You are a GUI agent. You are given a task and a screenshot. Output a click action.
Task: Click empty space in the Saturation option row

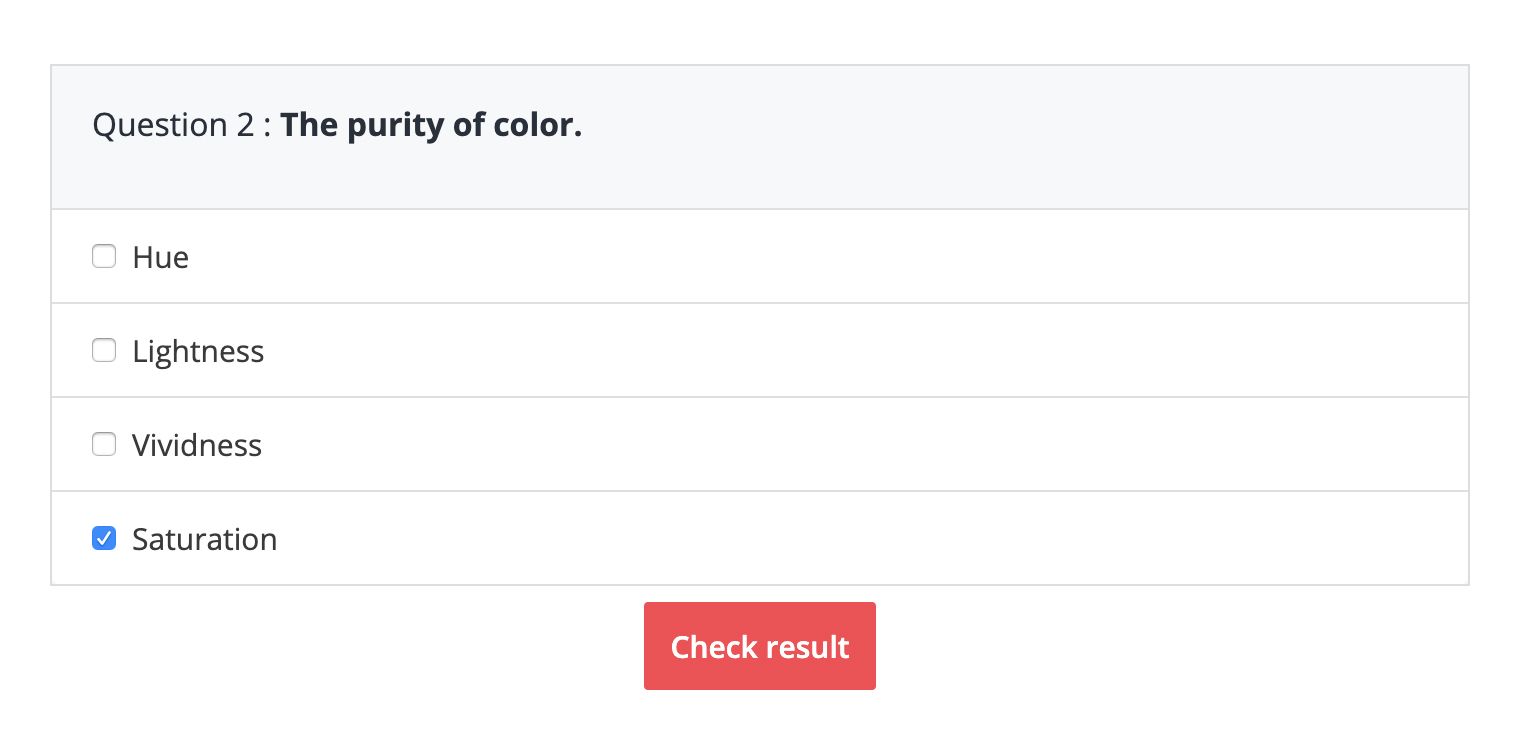coord(800,539)
